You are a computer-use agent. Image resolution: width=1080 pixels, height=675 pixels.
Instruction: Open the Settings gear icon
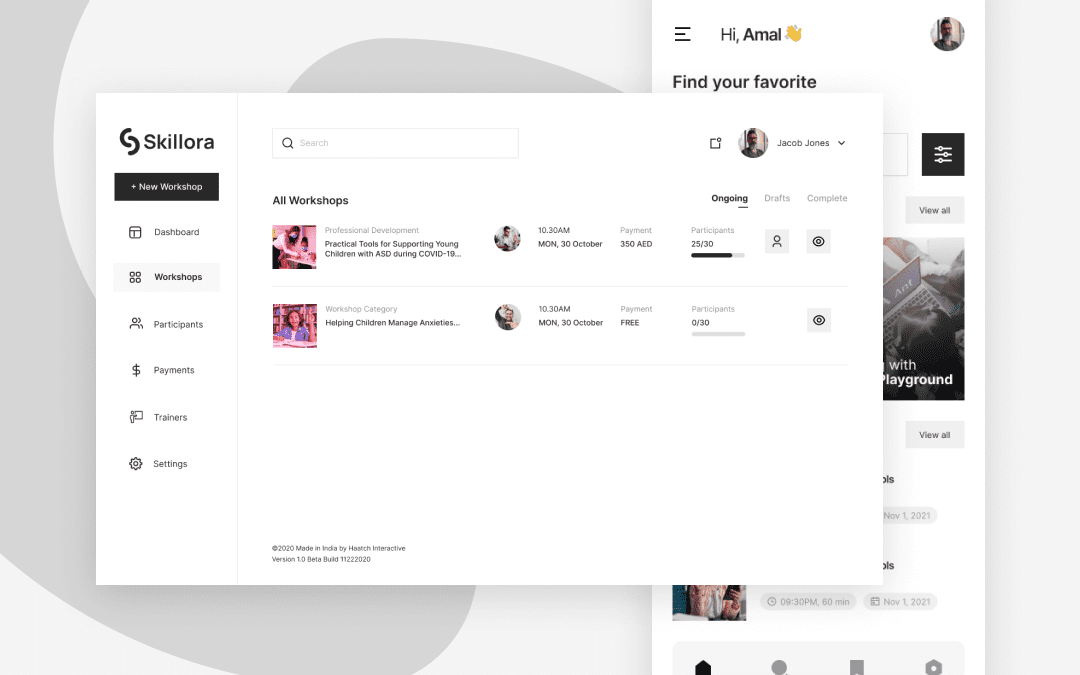click(136, 464)
